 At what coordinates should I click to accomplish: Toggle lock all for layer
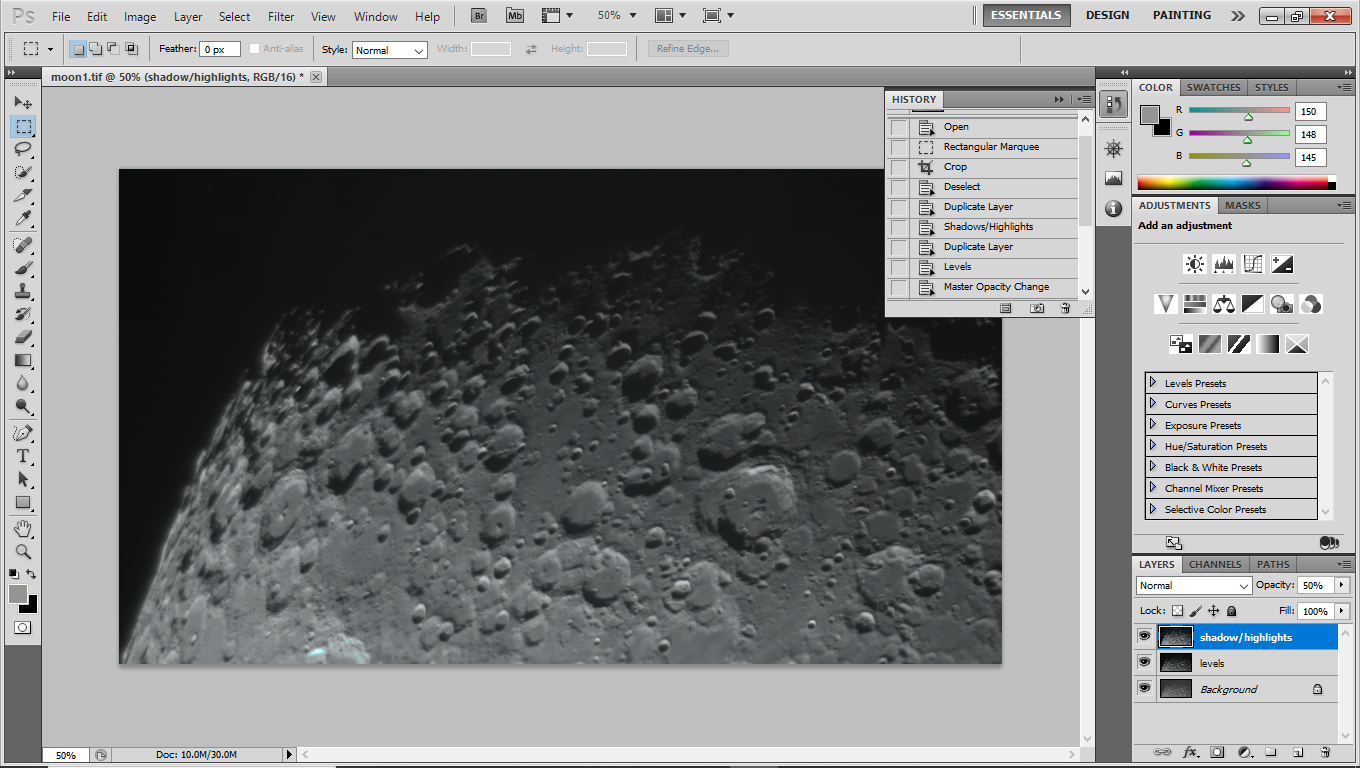(x=1231, y=610)
